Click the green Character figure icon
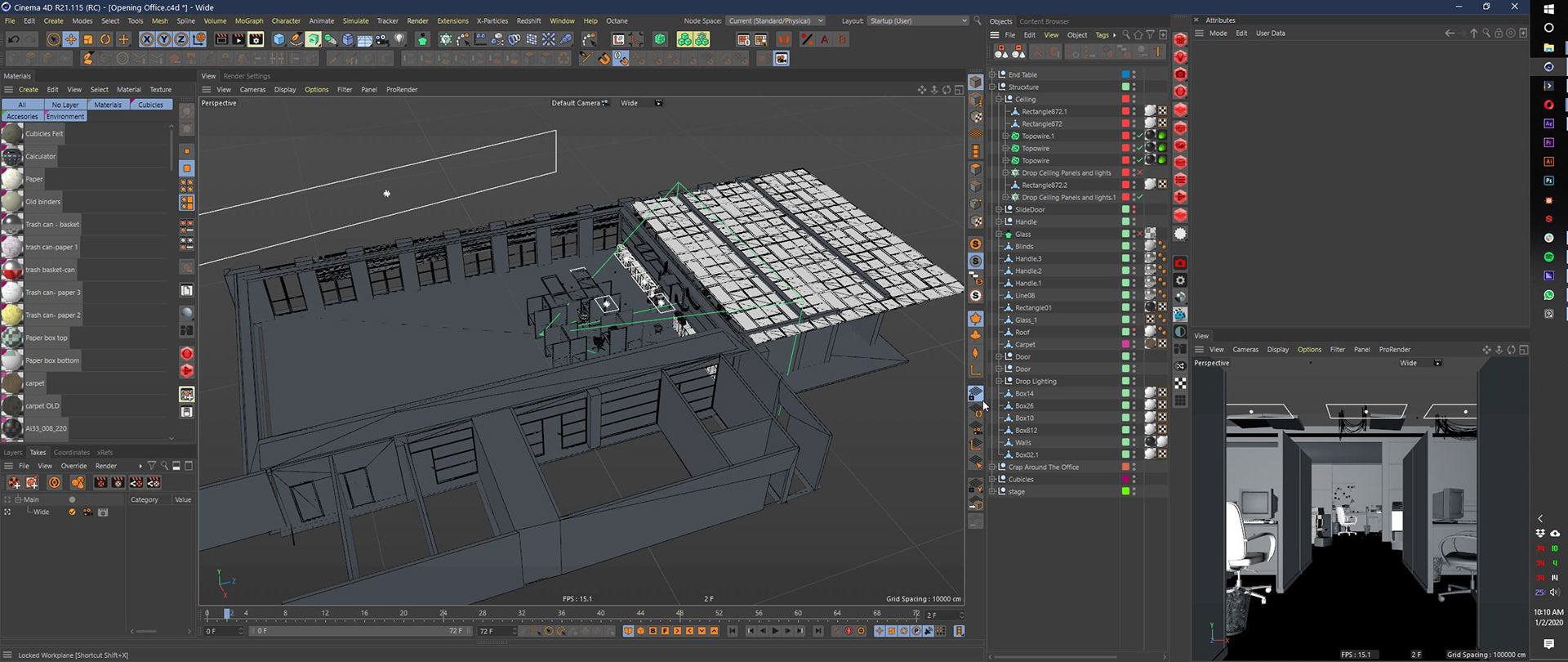Screen dimensions: 1568x662 coord(422,39)
